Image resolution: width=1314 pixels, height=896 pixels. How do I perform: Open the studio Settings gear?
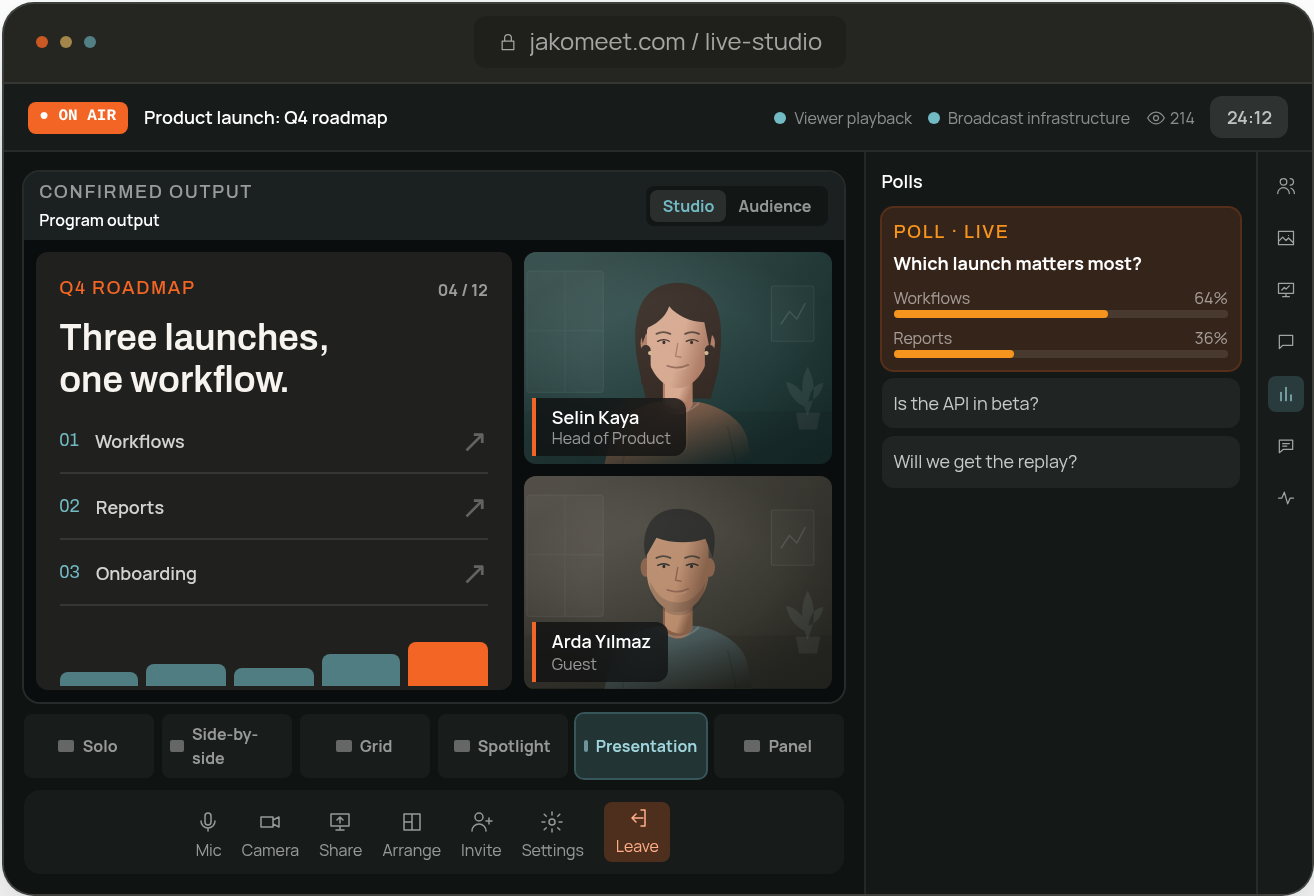[552, 834]
